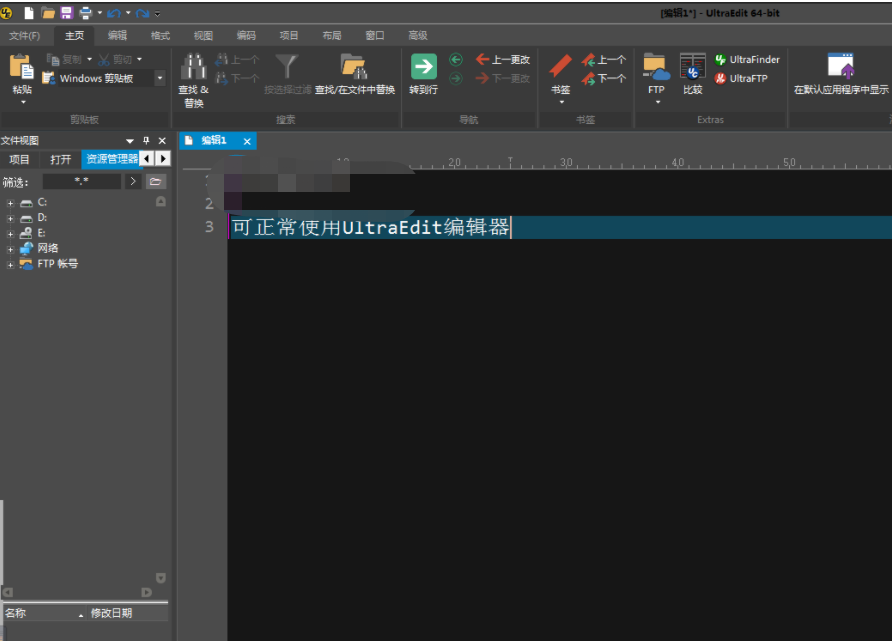Image resolution: width=892 pixels, height=641 pixels.
Task: Open the FTP dropdown arrow
Action: pos(658,102)
